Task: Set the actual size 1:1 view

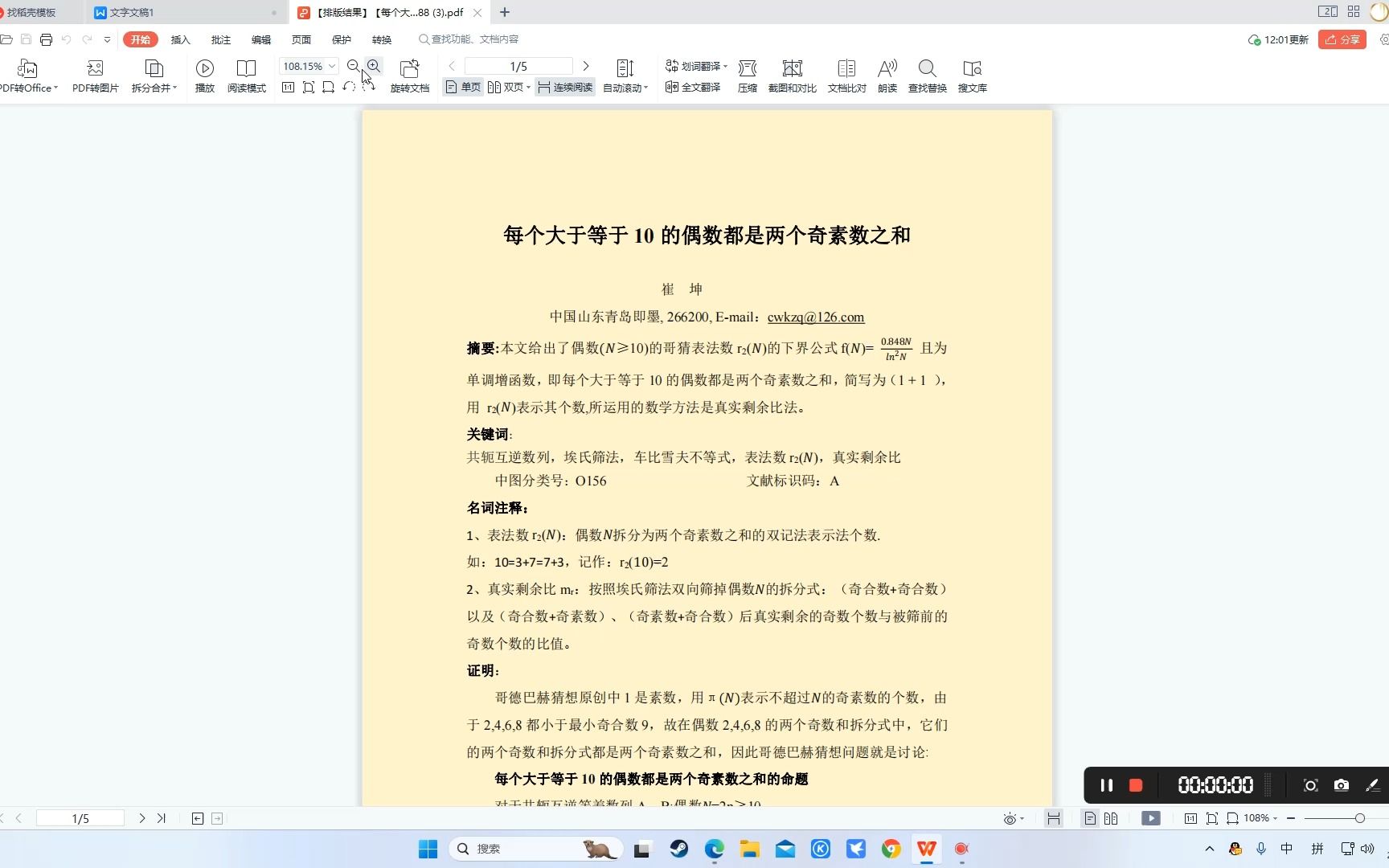Action: (x=289, y=87)
